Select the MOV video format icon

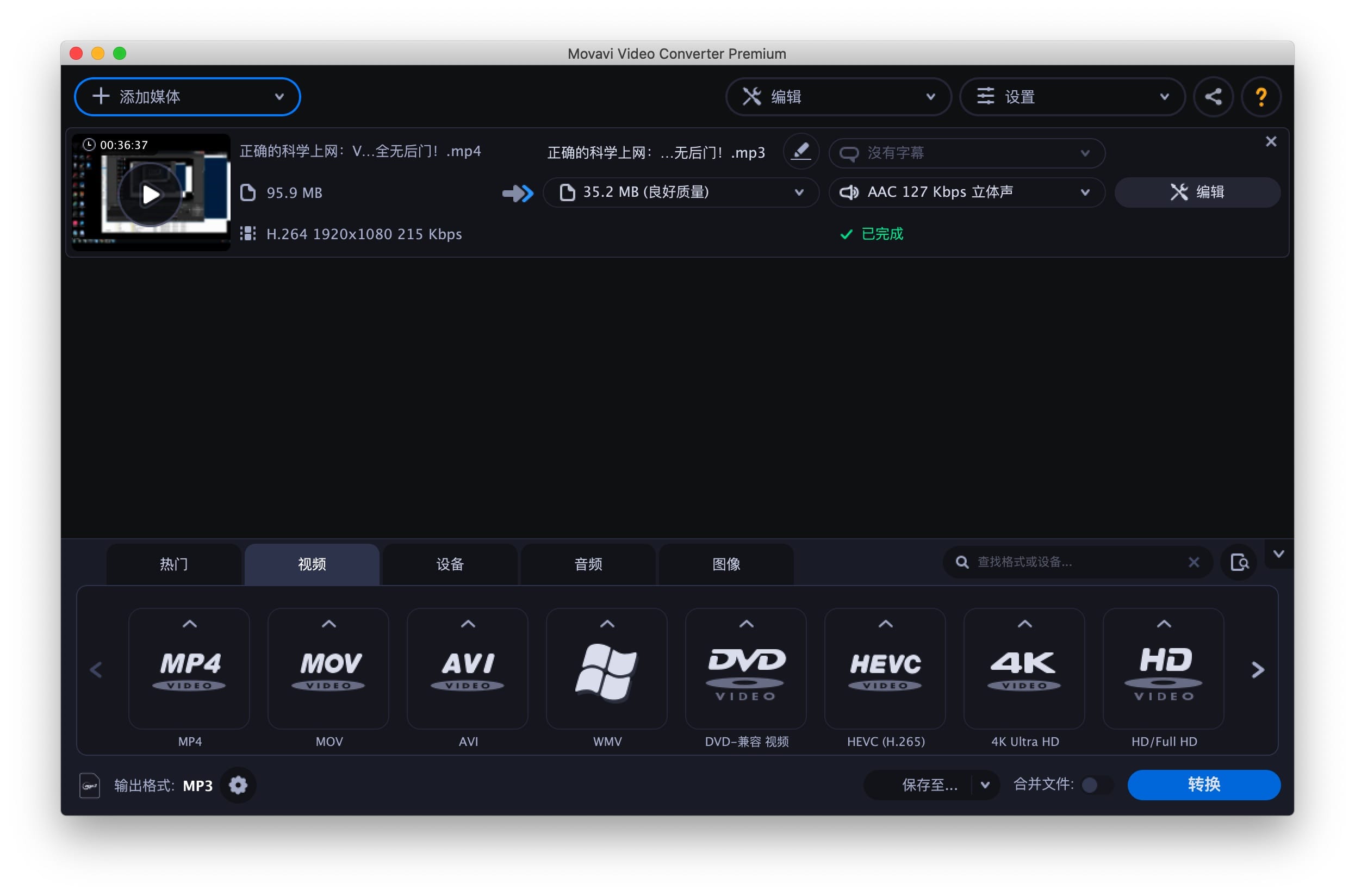328,669
